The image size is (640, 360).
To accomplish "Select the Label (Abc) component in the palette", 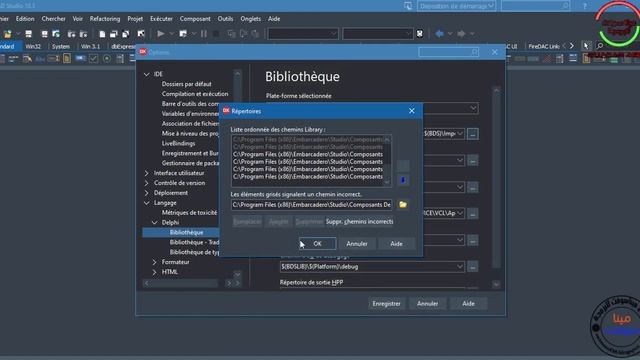I will pyautogui.click(x=40, y=59).
